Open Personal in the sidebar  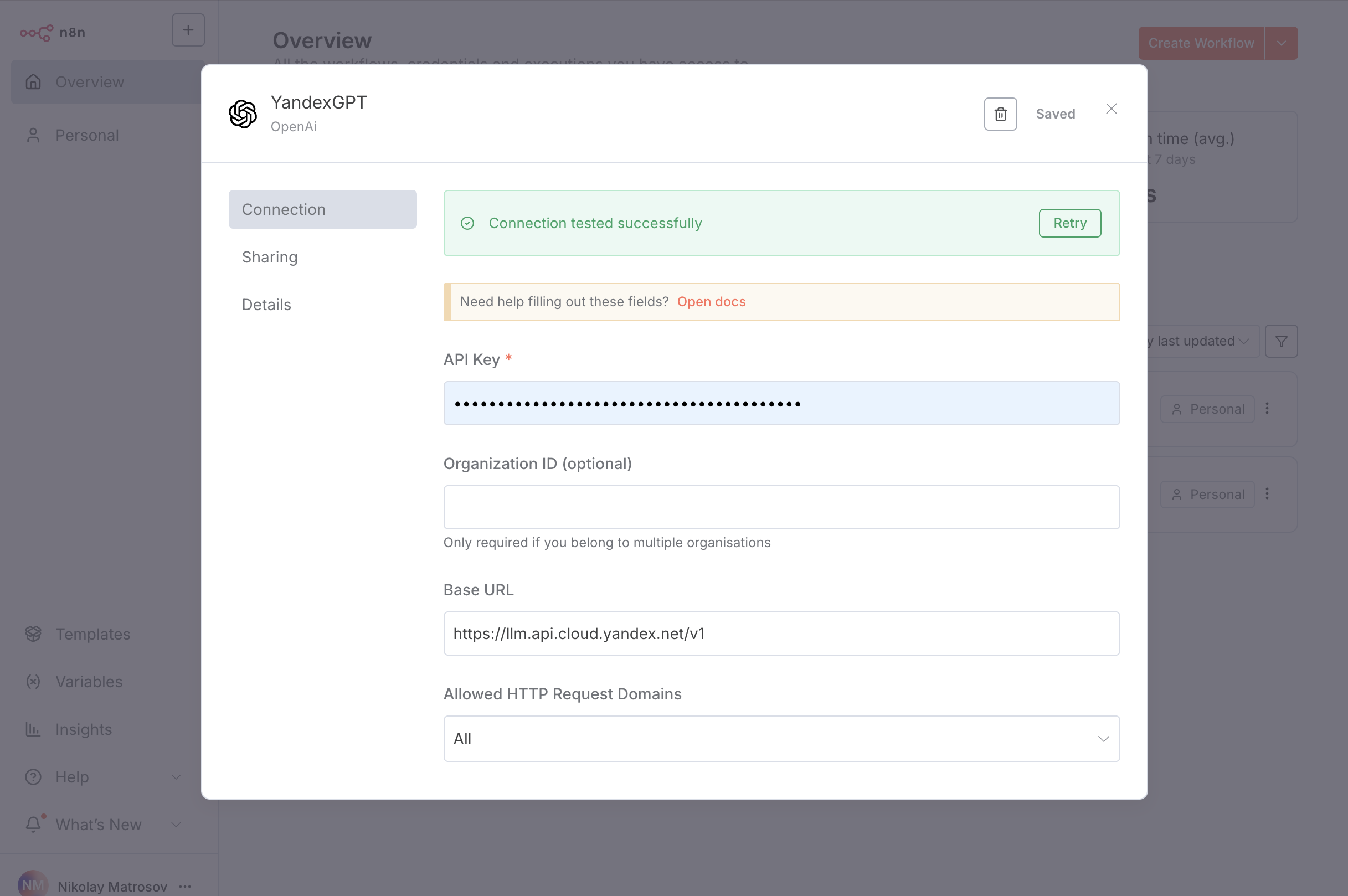coord(107,136)
